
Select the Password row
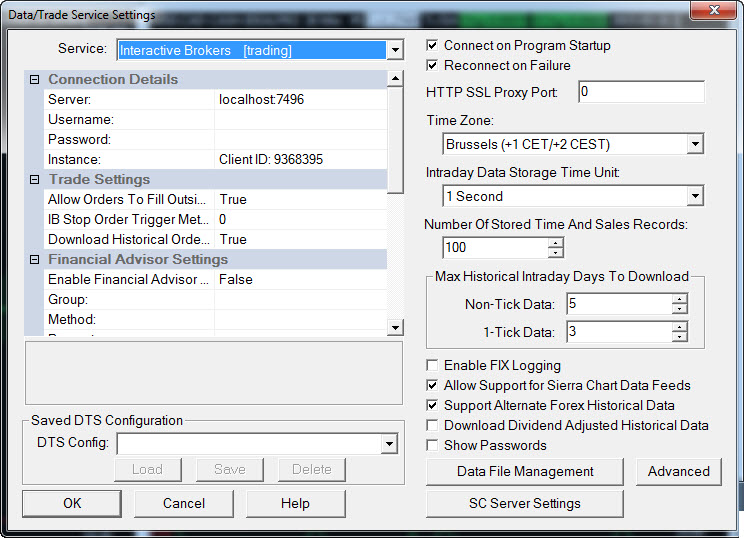tap(215, 139)
